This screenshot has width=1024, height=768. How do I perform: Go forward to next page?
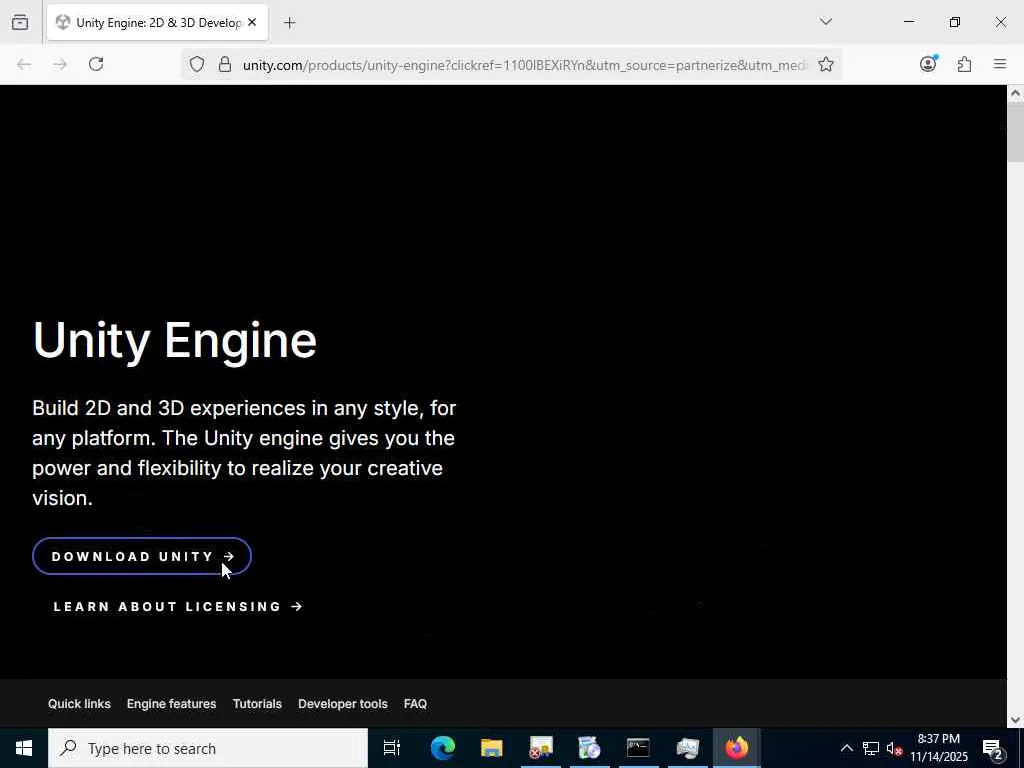point(60,64)
